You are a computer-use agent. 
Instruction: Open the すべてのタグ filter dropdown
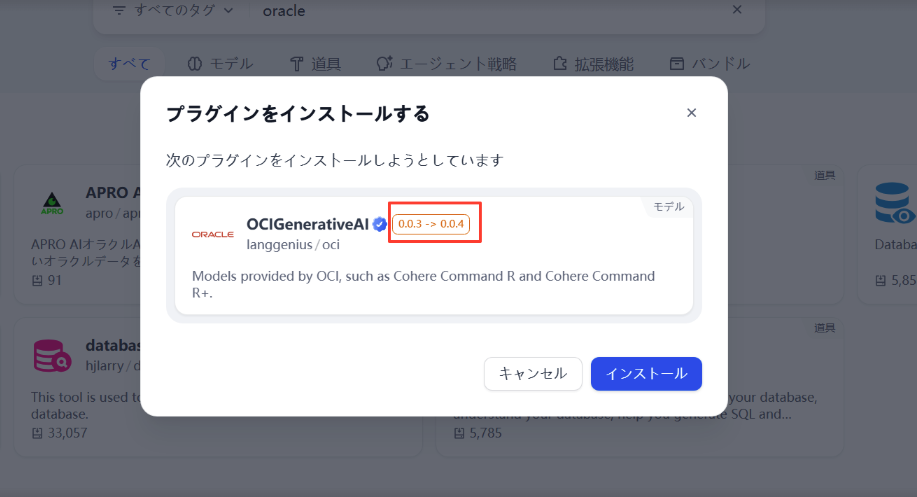(174, 11)
